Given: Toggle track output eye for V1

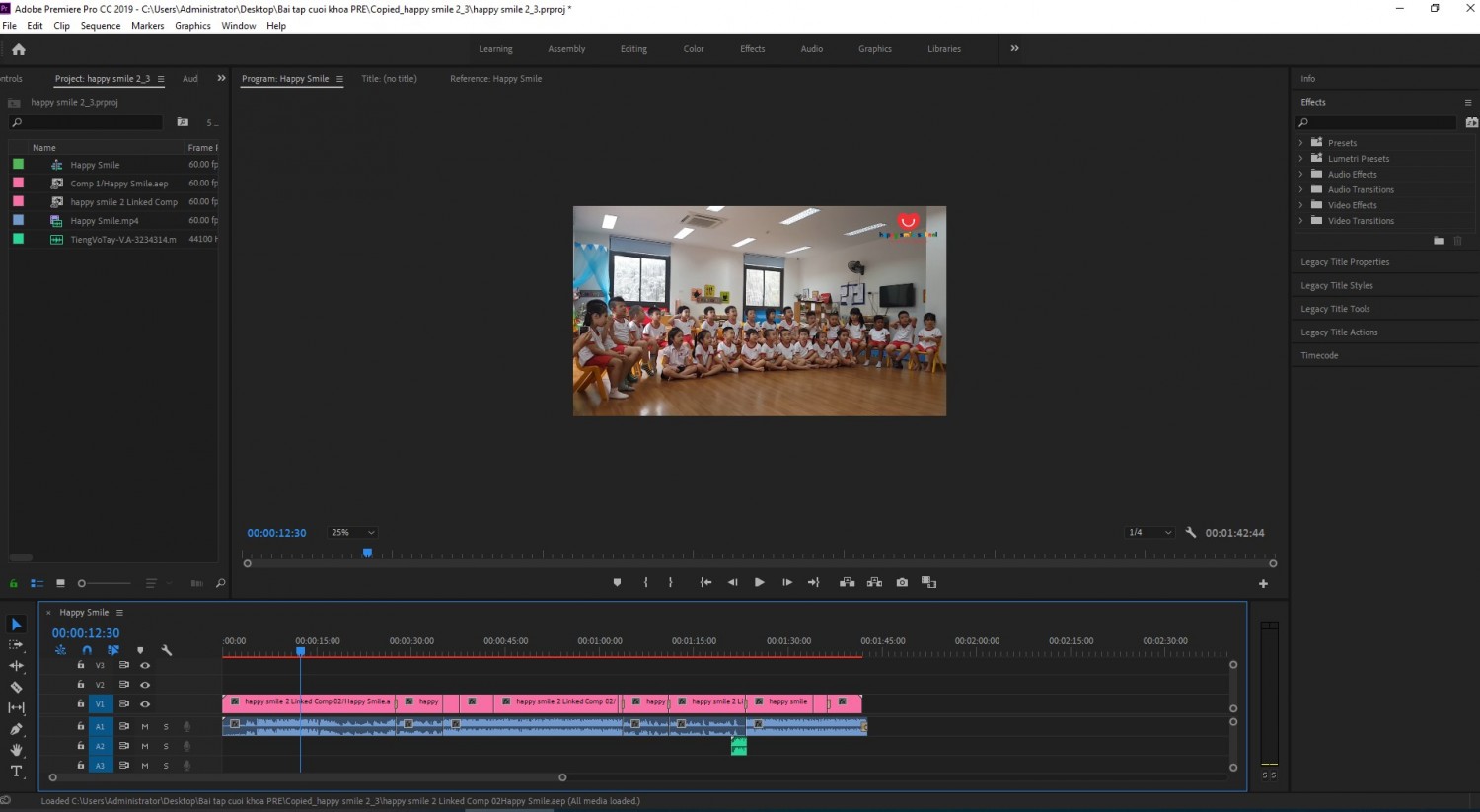Looking at the screenshot, I should coord(145,704).
